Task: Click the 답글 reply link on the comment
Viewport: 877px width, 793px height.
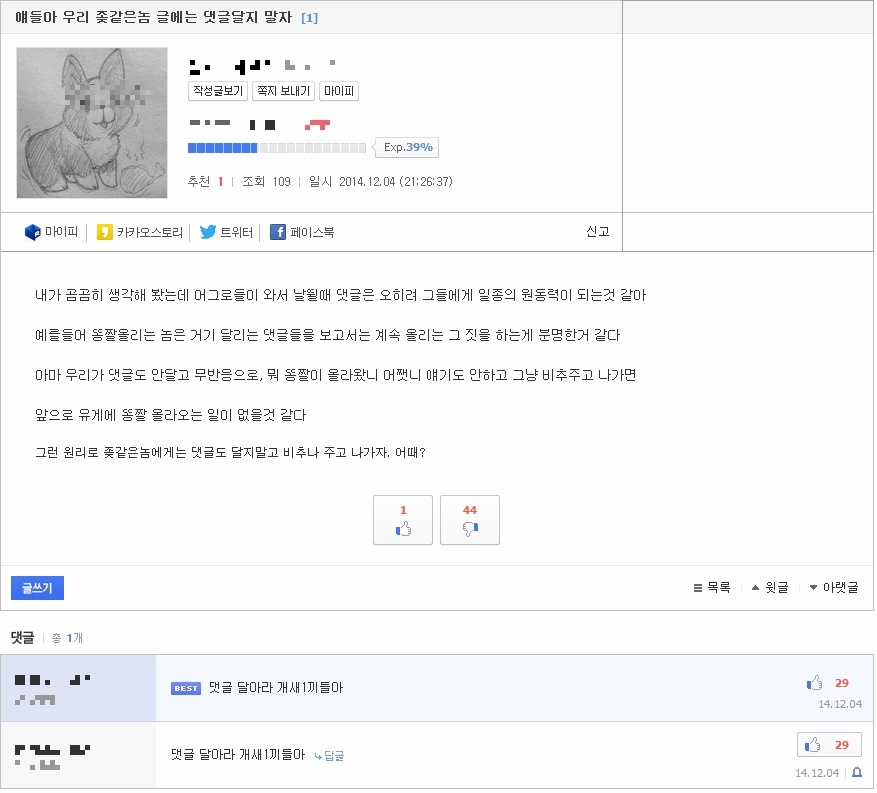Action: [x=329, y=756]
